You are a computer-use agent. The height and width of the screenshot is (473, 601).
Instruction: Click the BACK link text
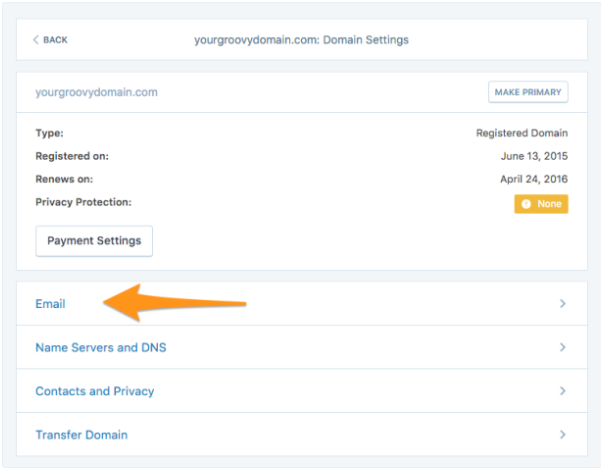[55, 40]
